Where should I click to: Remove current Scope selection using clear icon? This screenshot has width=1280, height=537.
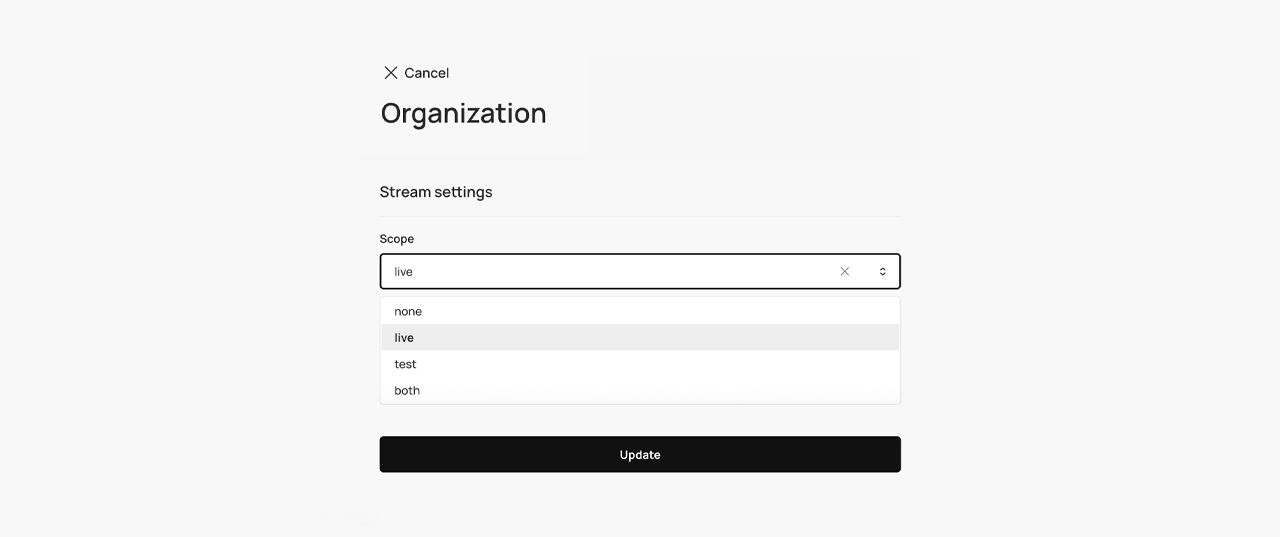pyautogui.click(x=844, y=271)
